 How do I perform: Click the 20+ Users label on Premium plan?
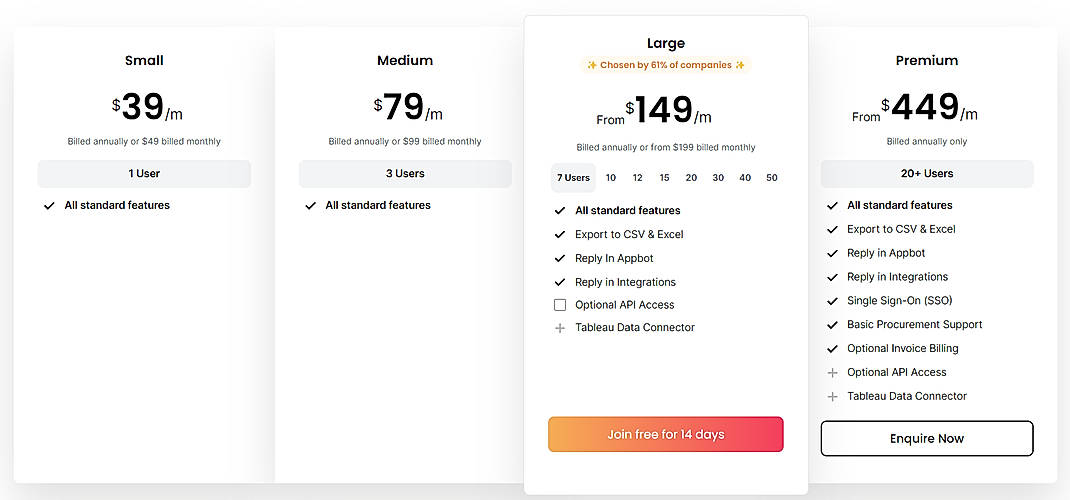(x=926, y=174)
